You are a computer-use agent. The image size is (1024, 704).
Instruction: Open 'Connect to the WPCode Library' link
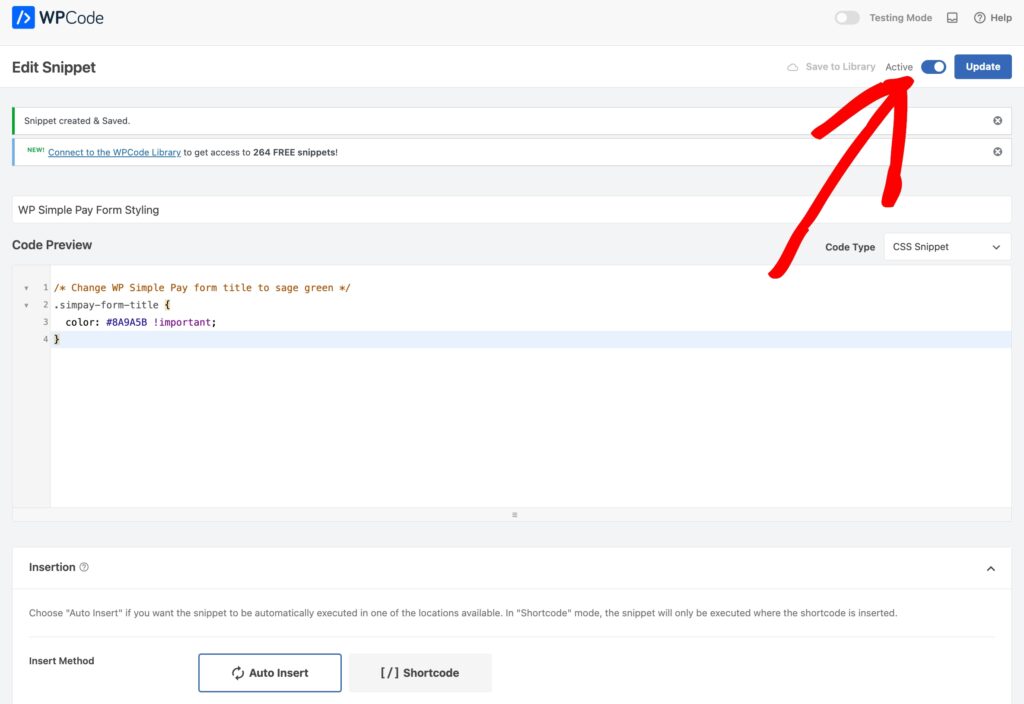[114, 152]
